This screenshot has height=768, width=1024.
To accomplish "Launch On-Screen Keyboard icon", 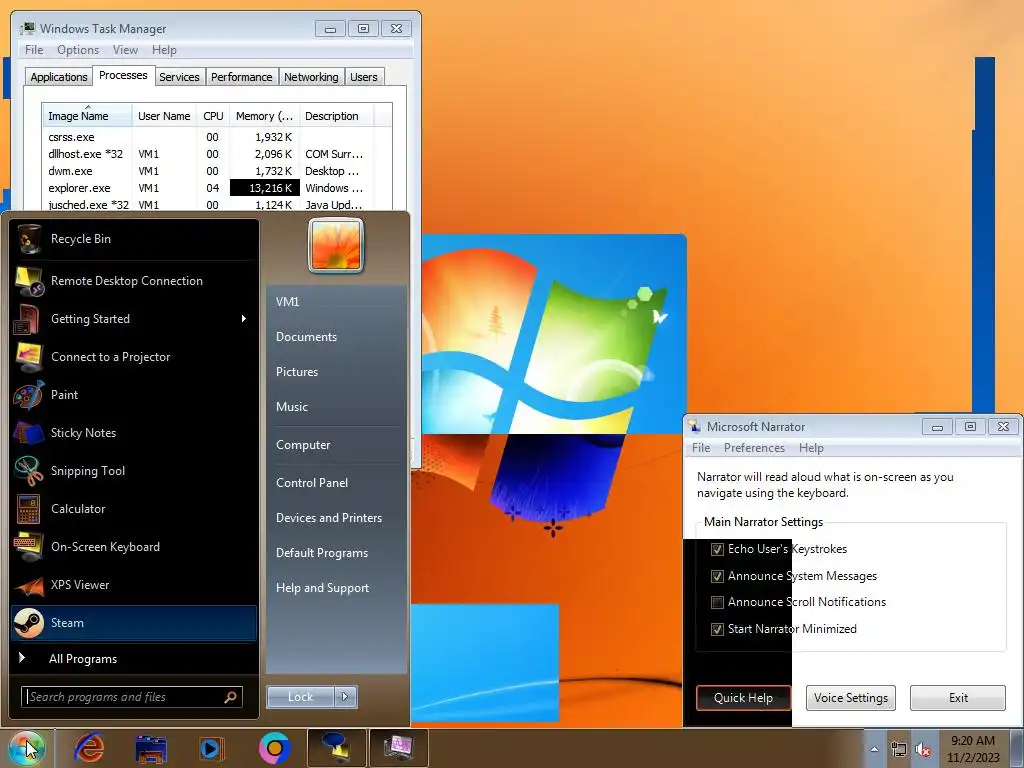I will click(29, 547).
